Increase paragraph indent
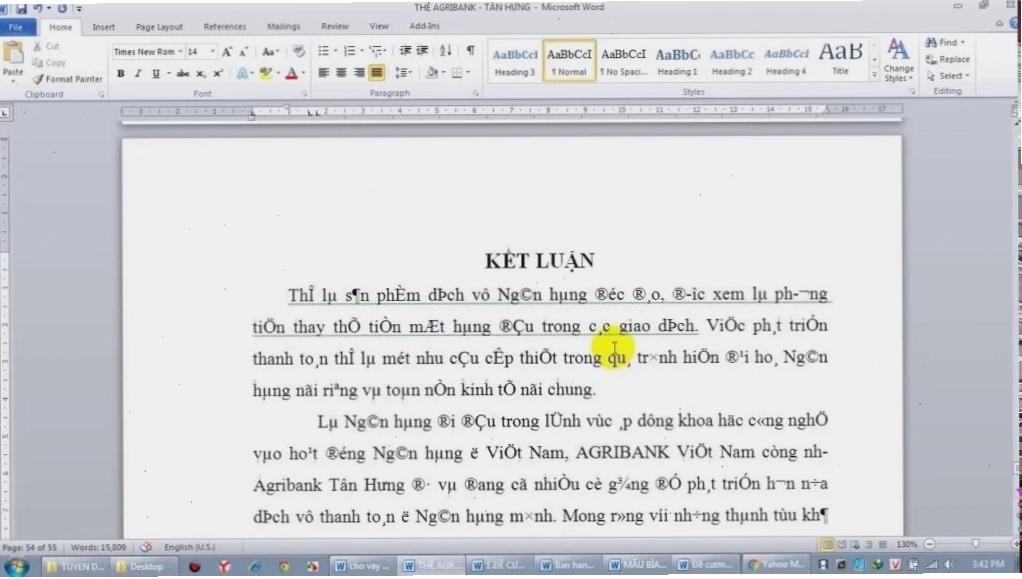This screenshot has width=1022, height=579. pos(422,51)
